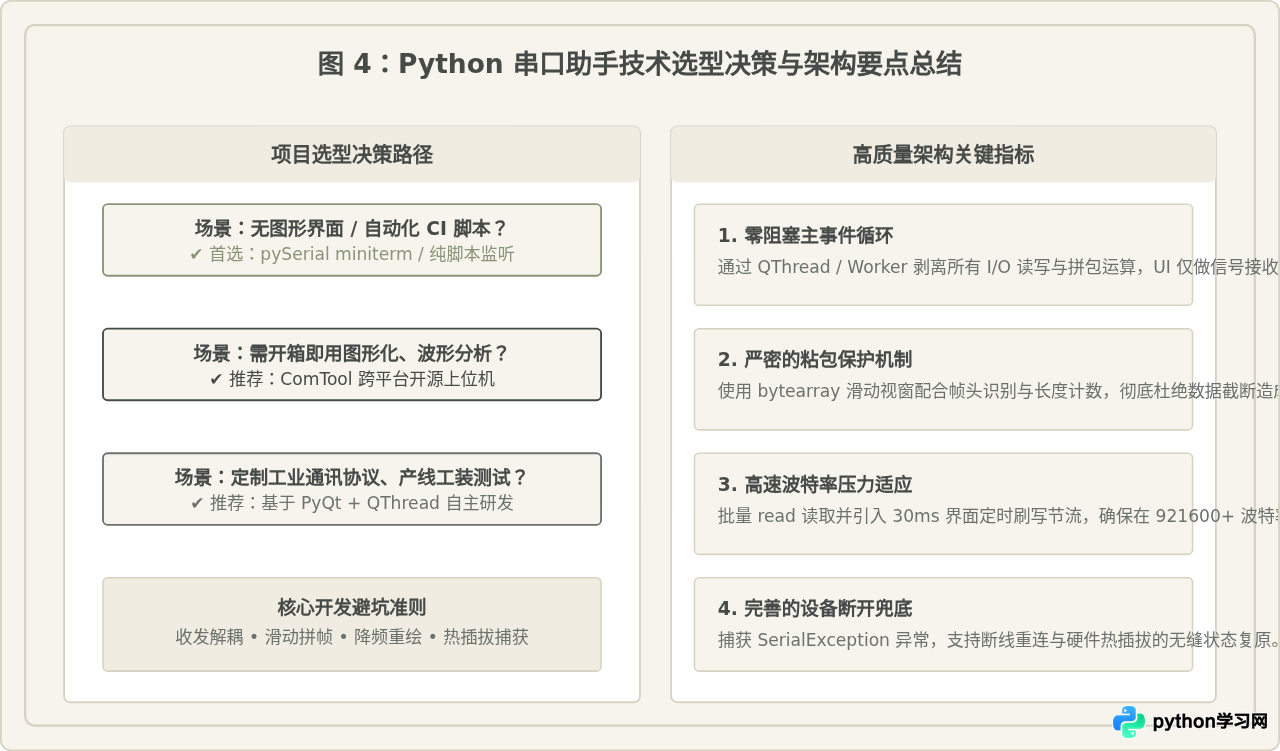Click the "核心开发避坑准则" heading
This screenshot has height=751, width=1280.
coord(352,607)
